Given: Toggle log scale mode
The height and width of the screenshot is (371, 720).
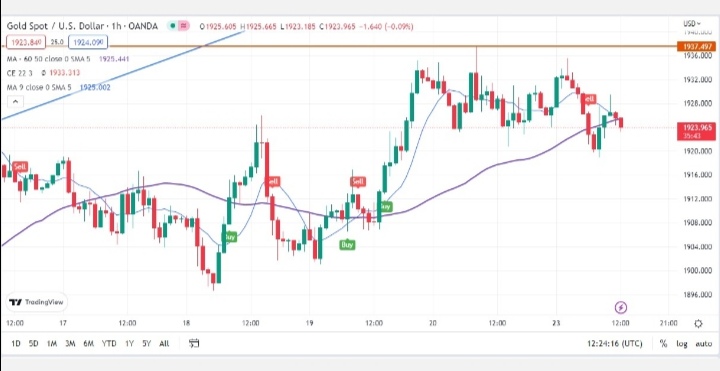Looking at the screenshot, I should click(x=681, y=343).
